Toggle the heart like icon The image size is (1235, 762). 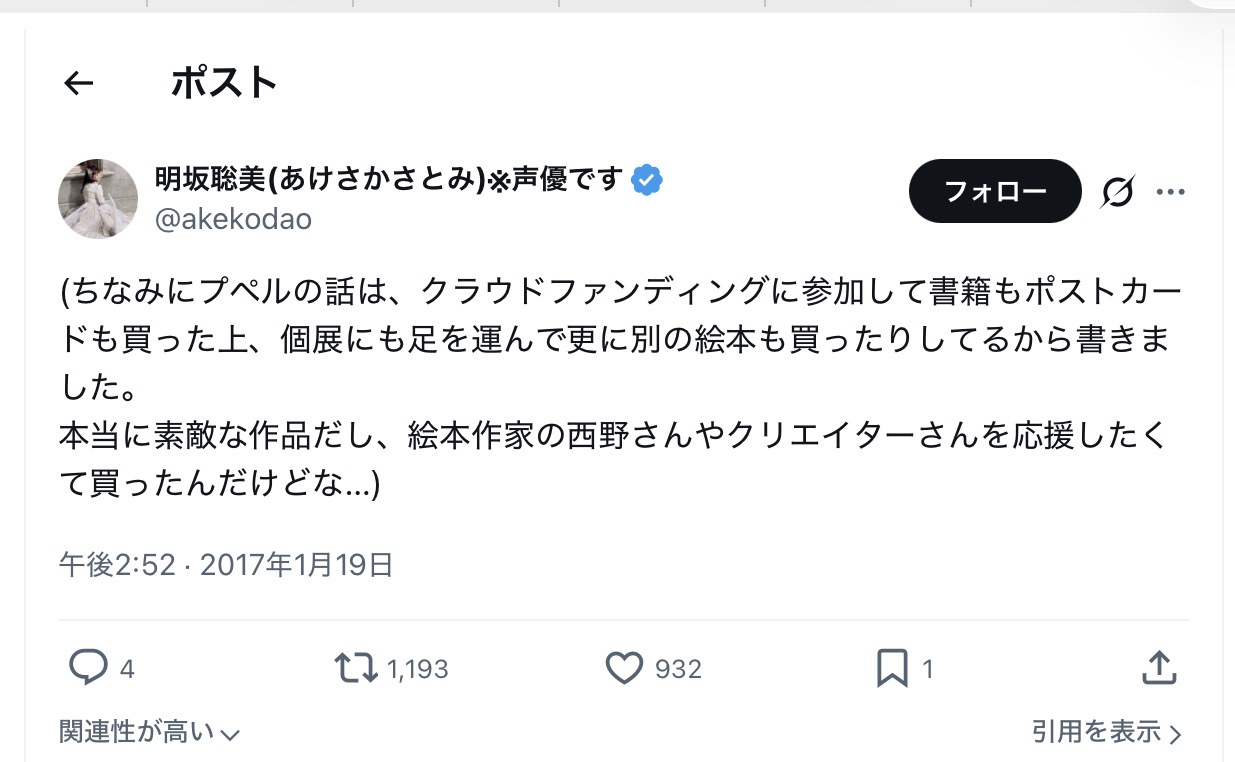tap(625, 668)
